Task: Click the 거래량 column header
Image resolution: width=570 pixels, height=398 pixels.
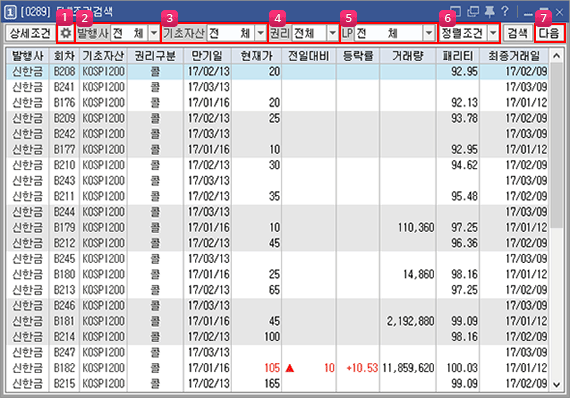Action: coord(408,56)
